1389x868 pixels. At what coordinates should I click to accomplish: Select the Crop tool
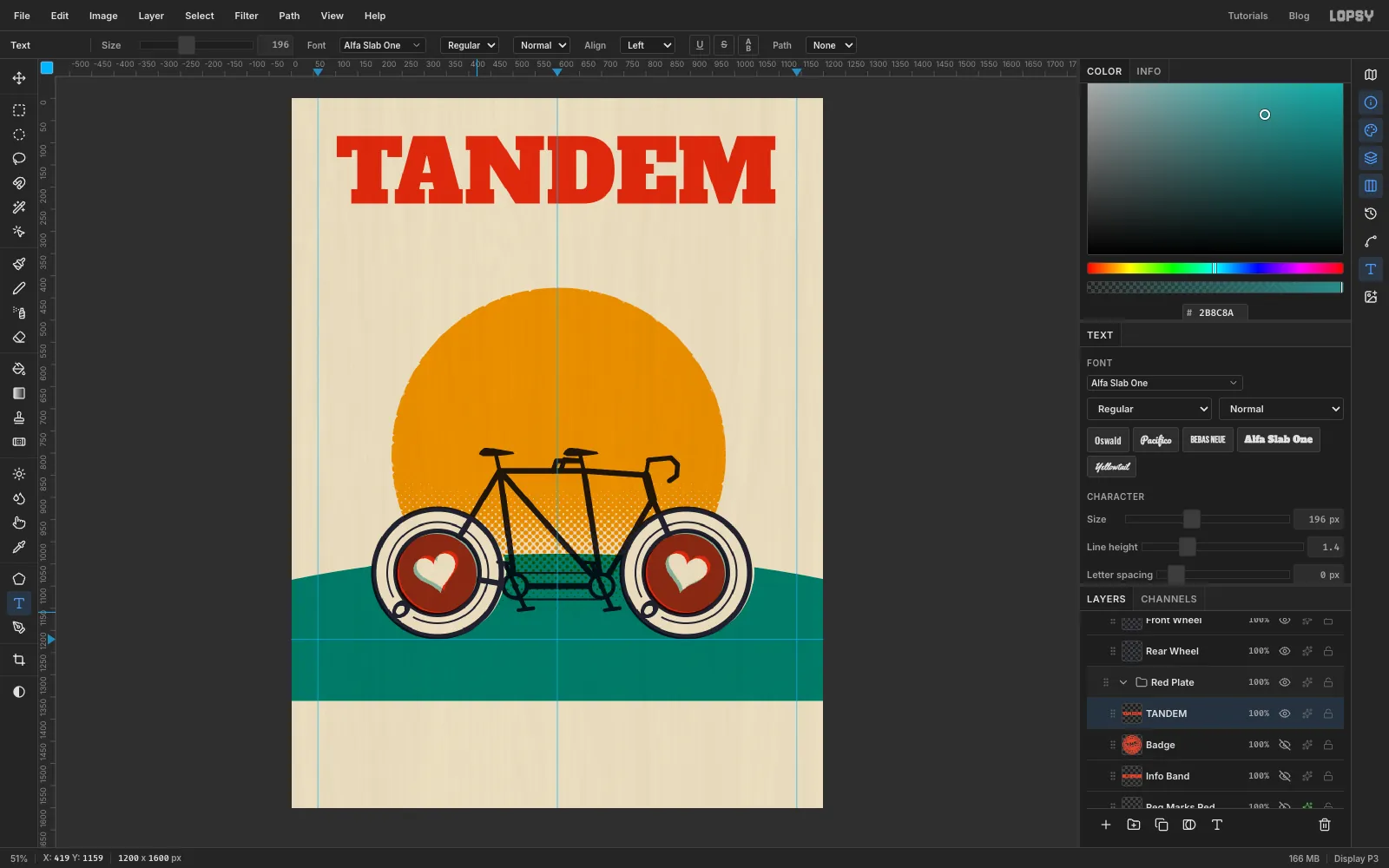tap(19, 660)
